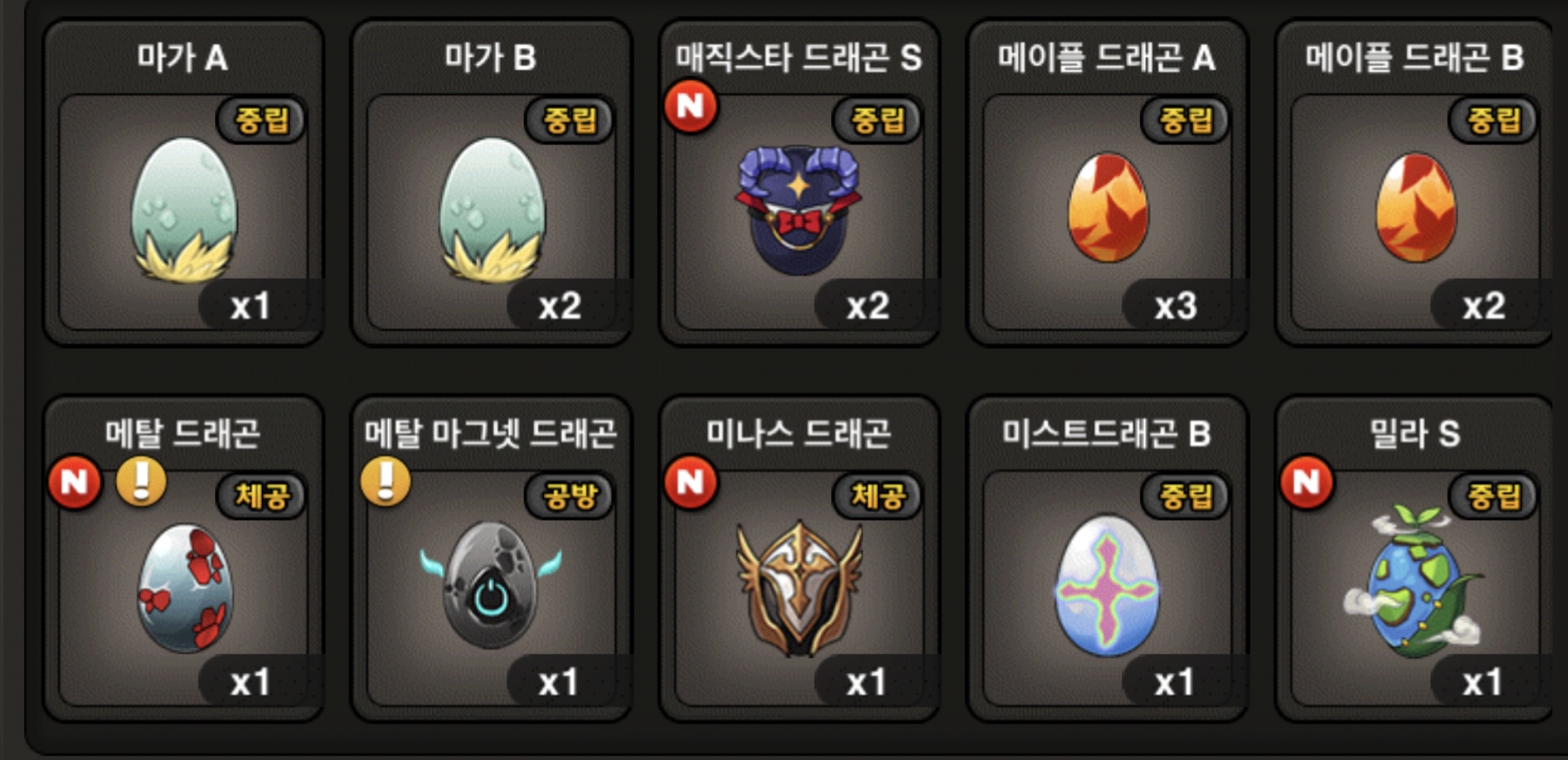Select the 마가 B egg icon

click(492, 210)
